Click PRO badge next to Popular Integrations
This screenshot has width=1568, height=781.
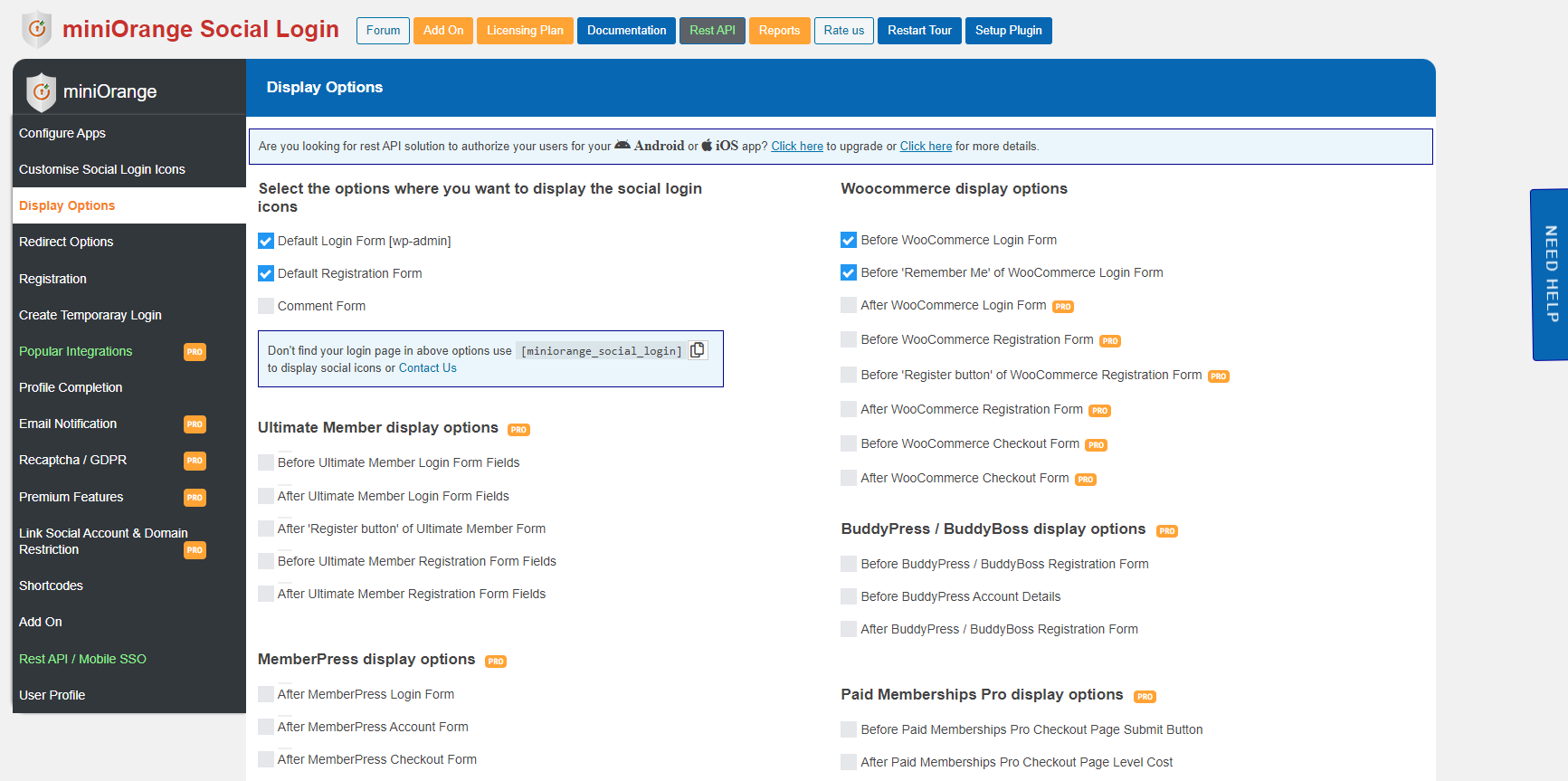195,352
